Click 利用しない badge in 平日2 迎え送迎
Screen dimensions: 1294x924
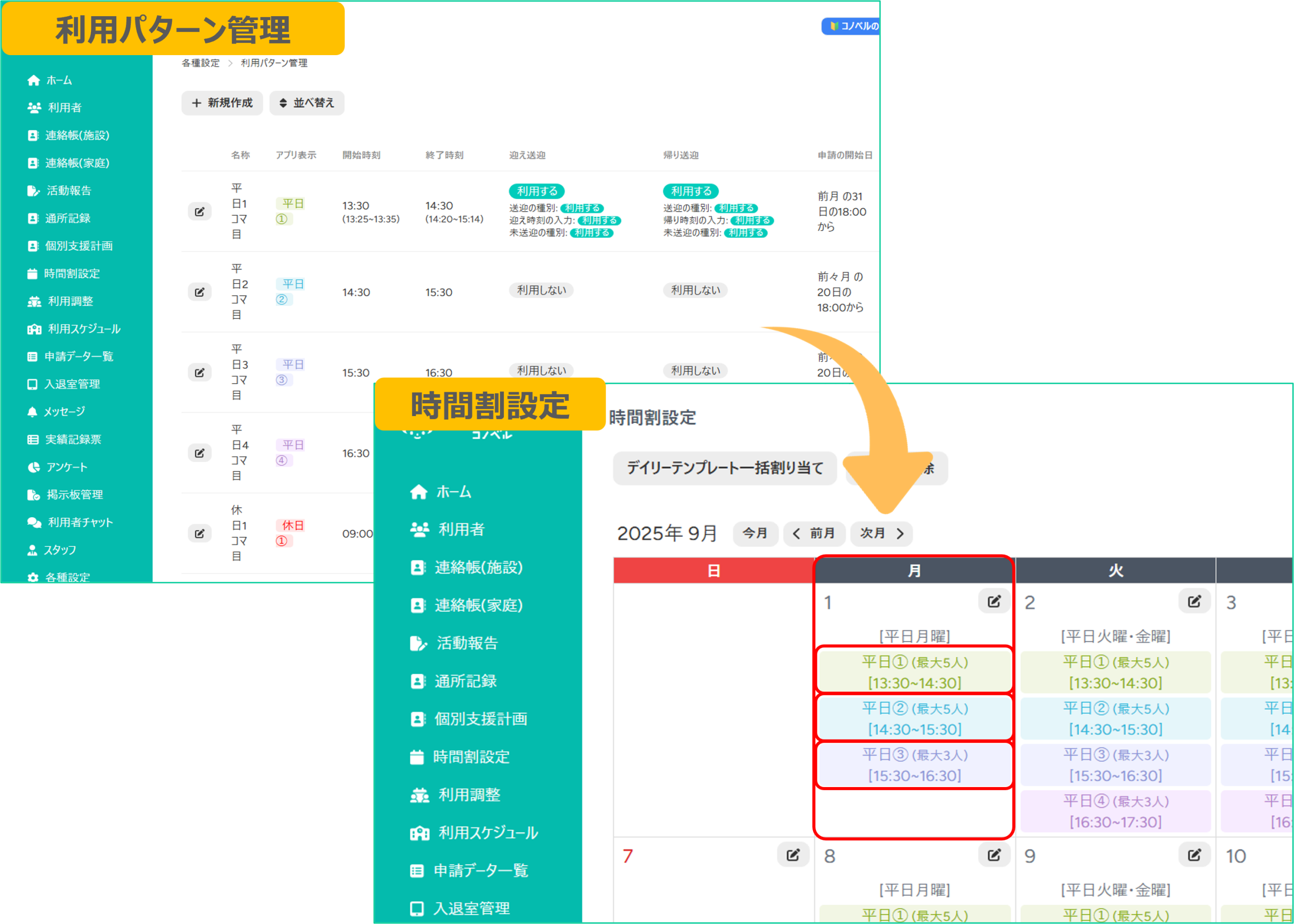click(x=541, y=290)
